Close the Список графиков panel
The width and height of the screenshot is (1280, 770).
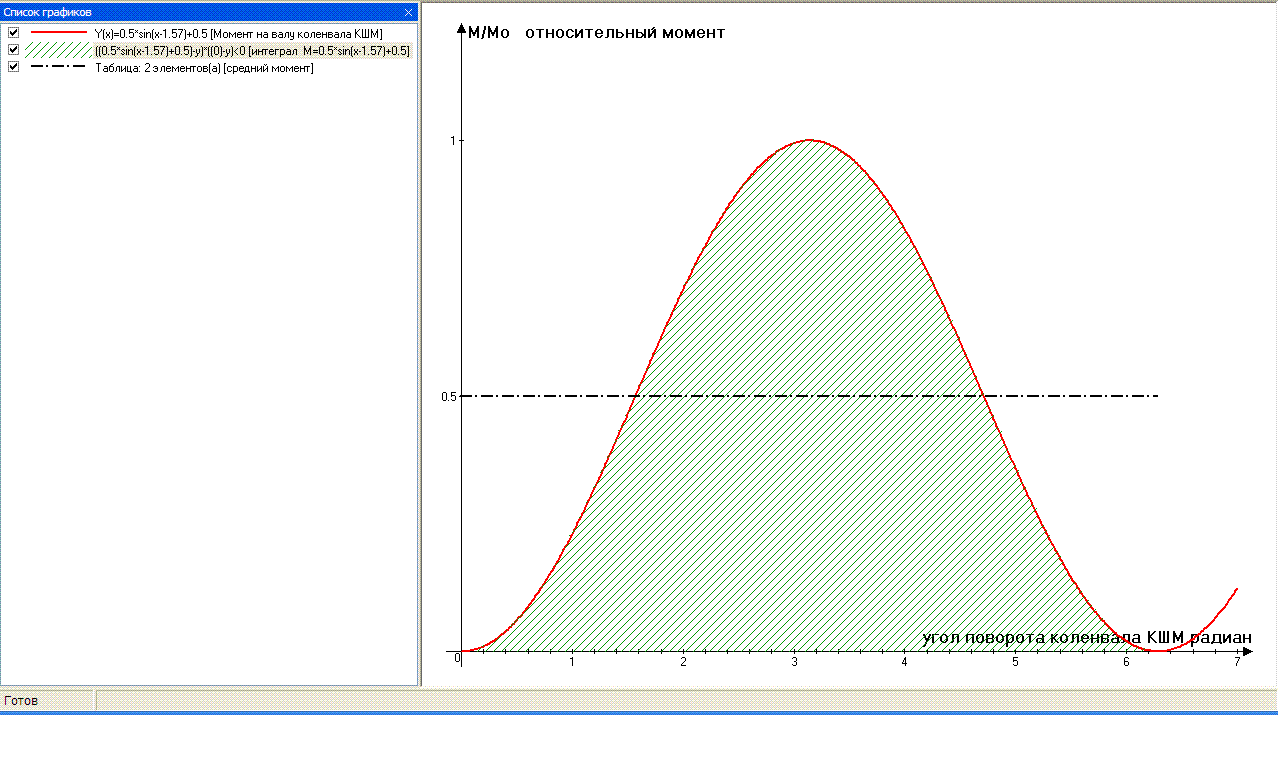coord(408,12)
